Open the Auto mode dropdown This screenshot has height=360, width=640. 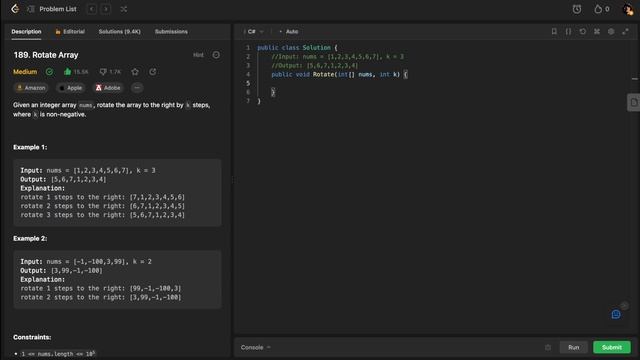pyautogui.click(x=289, y=31)
